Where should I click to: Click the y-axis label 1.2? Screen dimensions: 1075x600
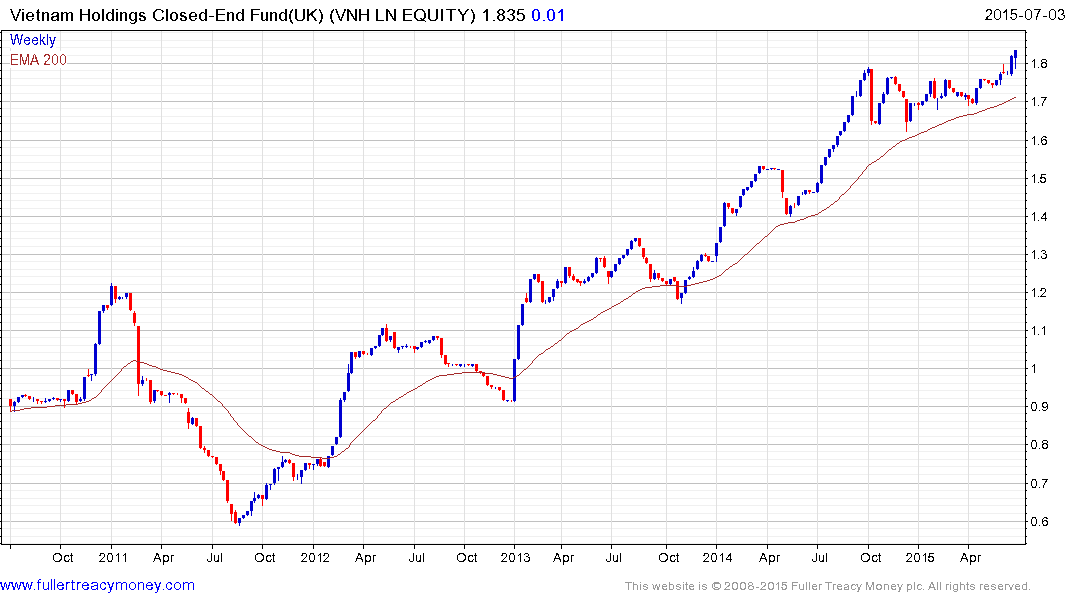coord(1039,293)
